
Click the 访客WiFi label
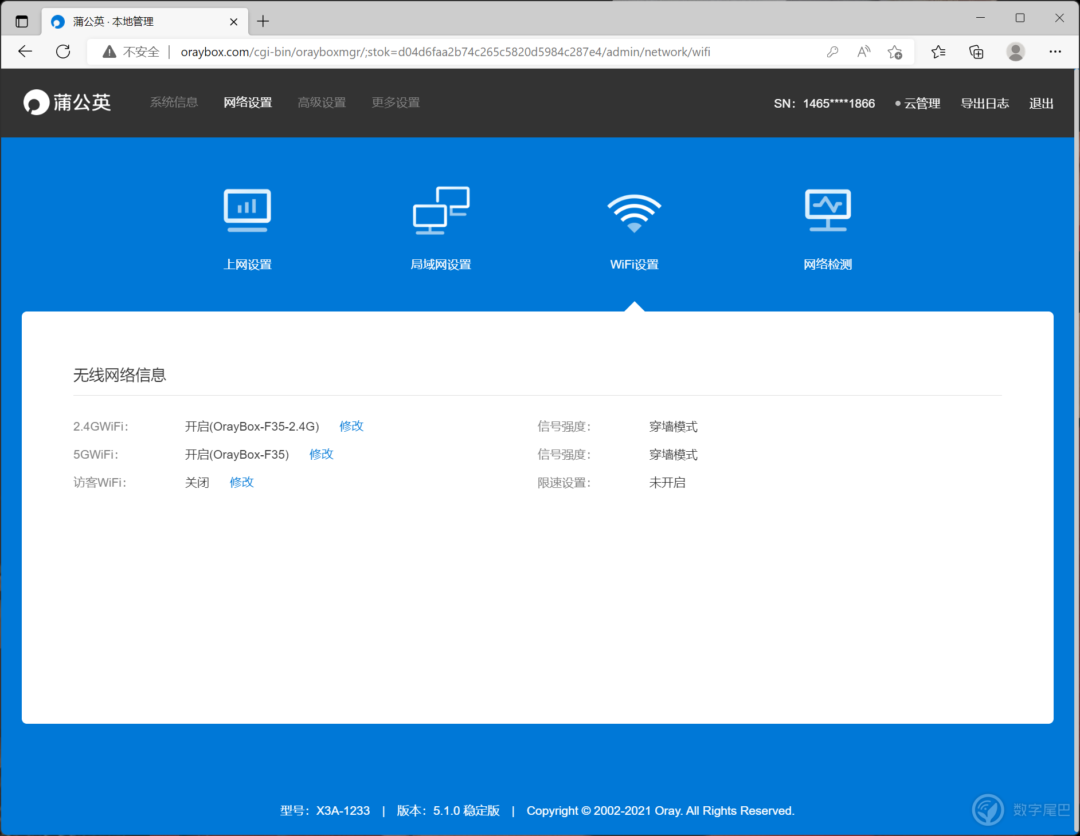click(101, 483)
